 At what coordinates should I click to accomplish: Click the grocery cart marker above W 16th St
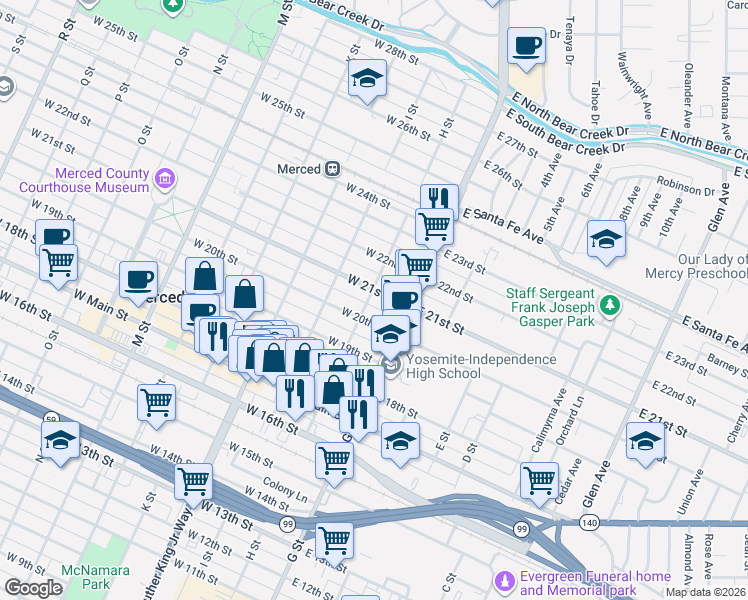[58, 267]
